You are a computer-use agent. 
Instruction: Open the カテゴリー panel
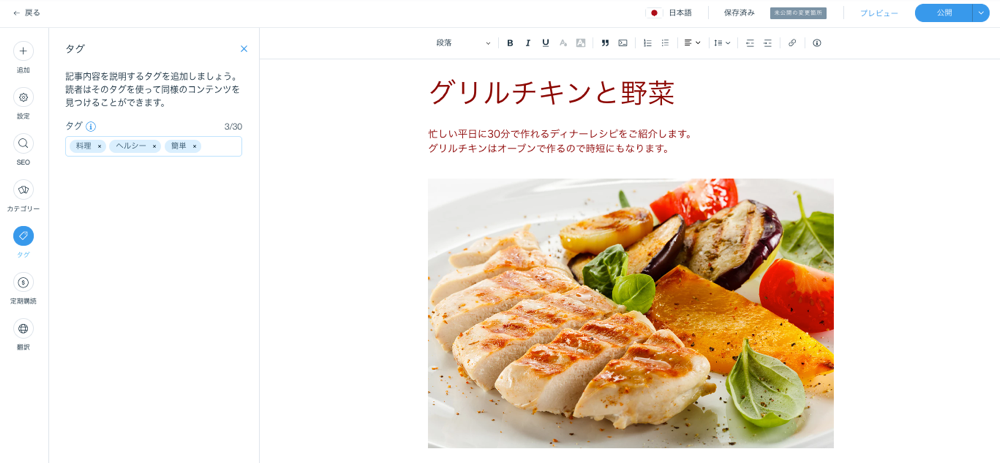click(x=24, y=195)
